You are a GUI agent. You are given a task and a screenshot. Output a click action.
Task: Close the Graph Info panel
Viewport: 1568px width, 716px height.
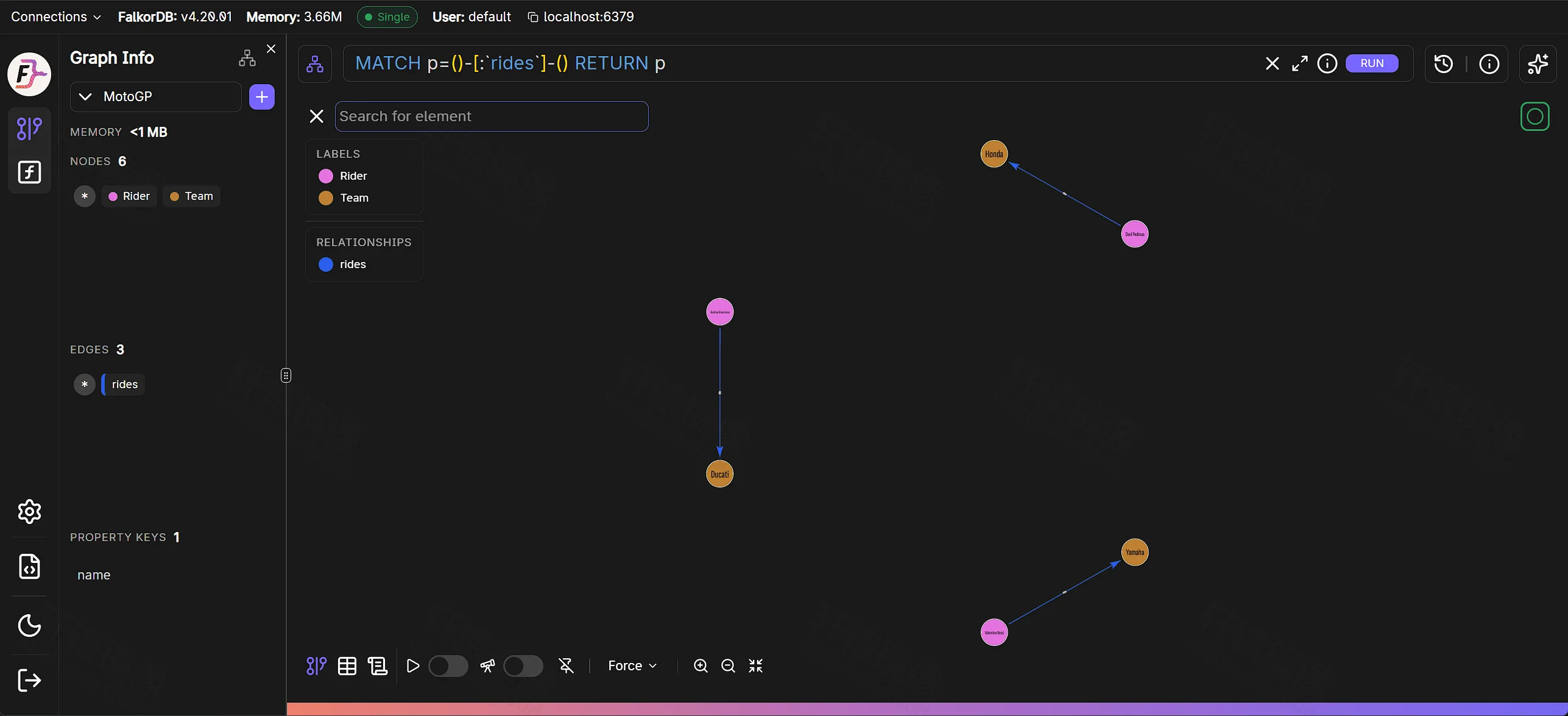pos(271,49)
